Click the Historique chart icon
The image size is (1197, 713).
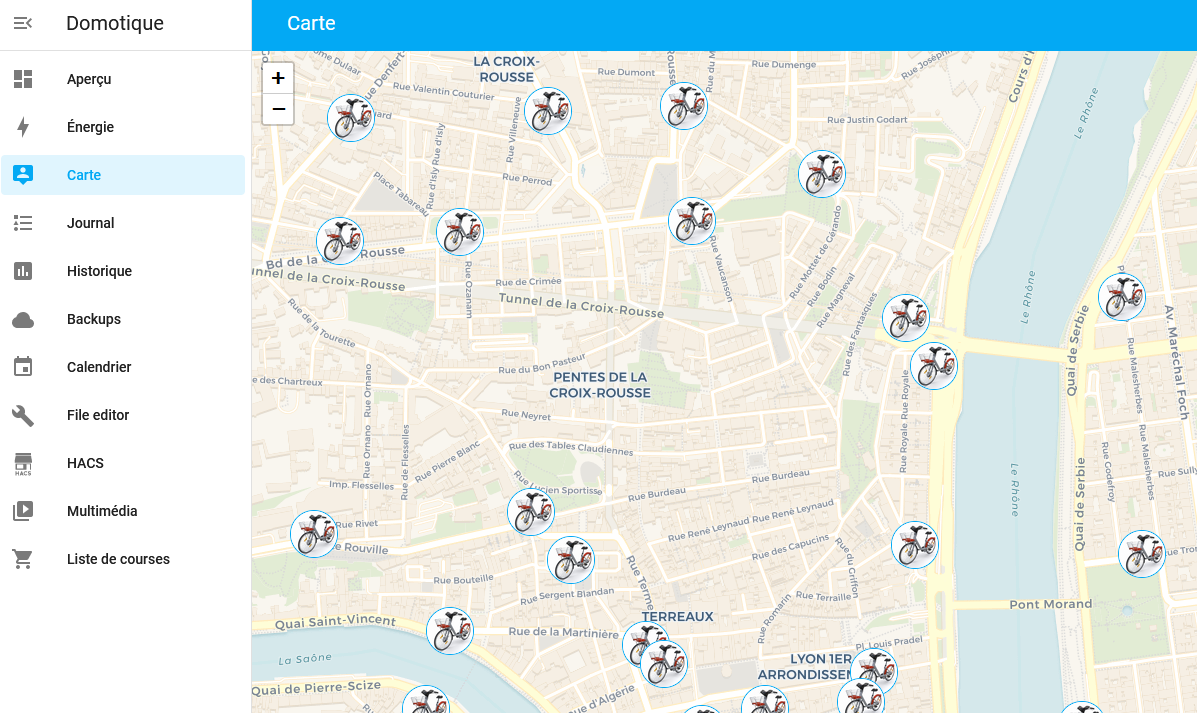[23, 271]
